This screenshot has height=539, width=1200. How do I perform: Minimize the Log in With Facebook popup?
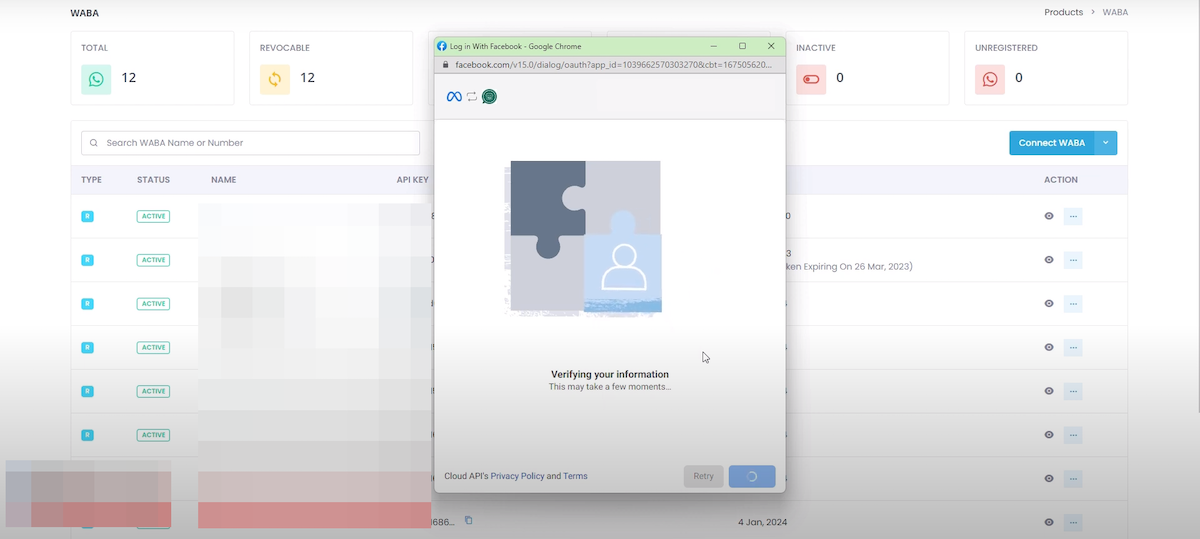(714, 46)
